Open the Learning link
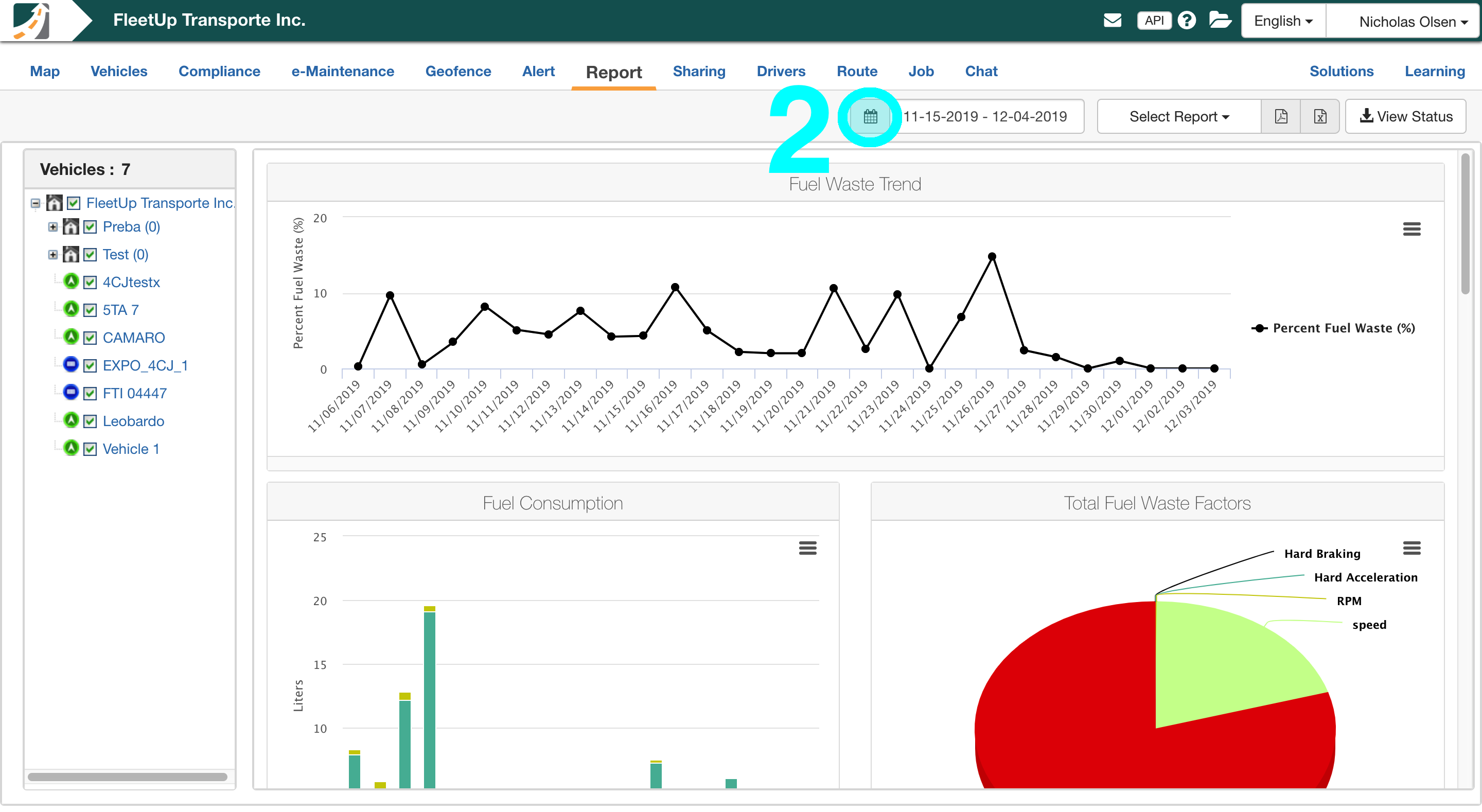This screenshot has width=1482, height=812. (x=1434, y=72)
